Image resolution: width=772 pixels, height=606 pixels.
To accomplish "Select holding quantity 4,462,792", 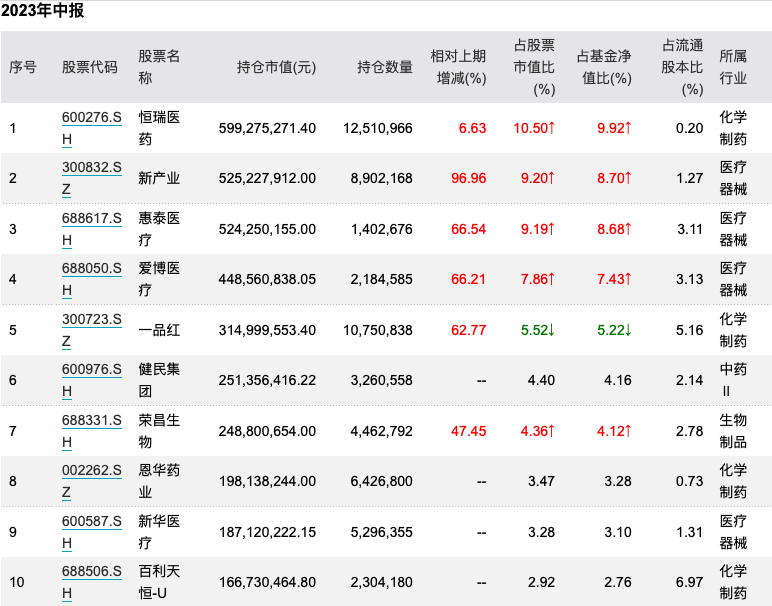I will pos(382,431).
